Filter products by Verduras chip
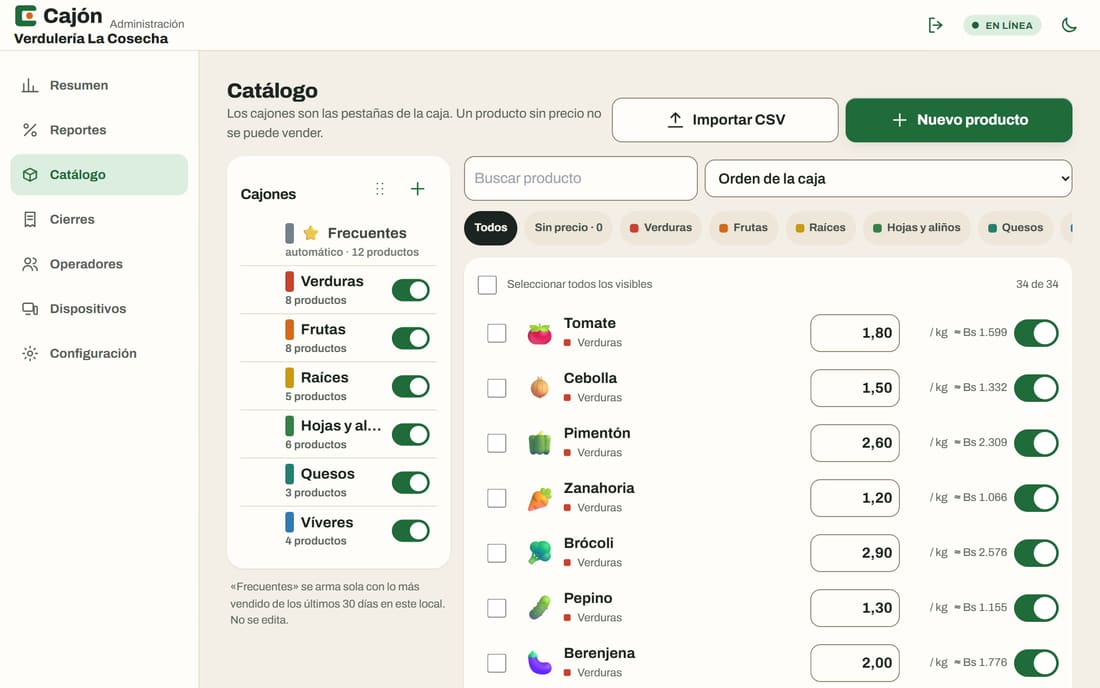Screen dimensions: 1100x688 [x=661, y=228]
